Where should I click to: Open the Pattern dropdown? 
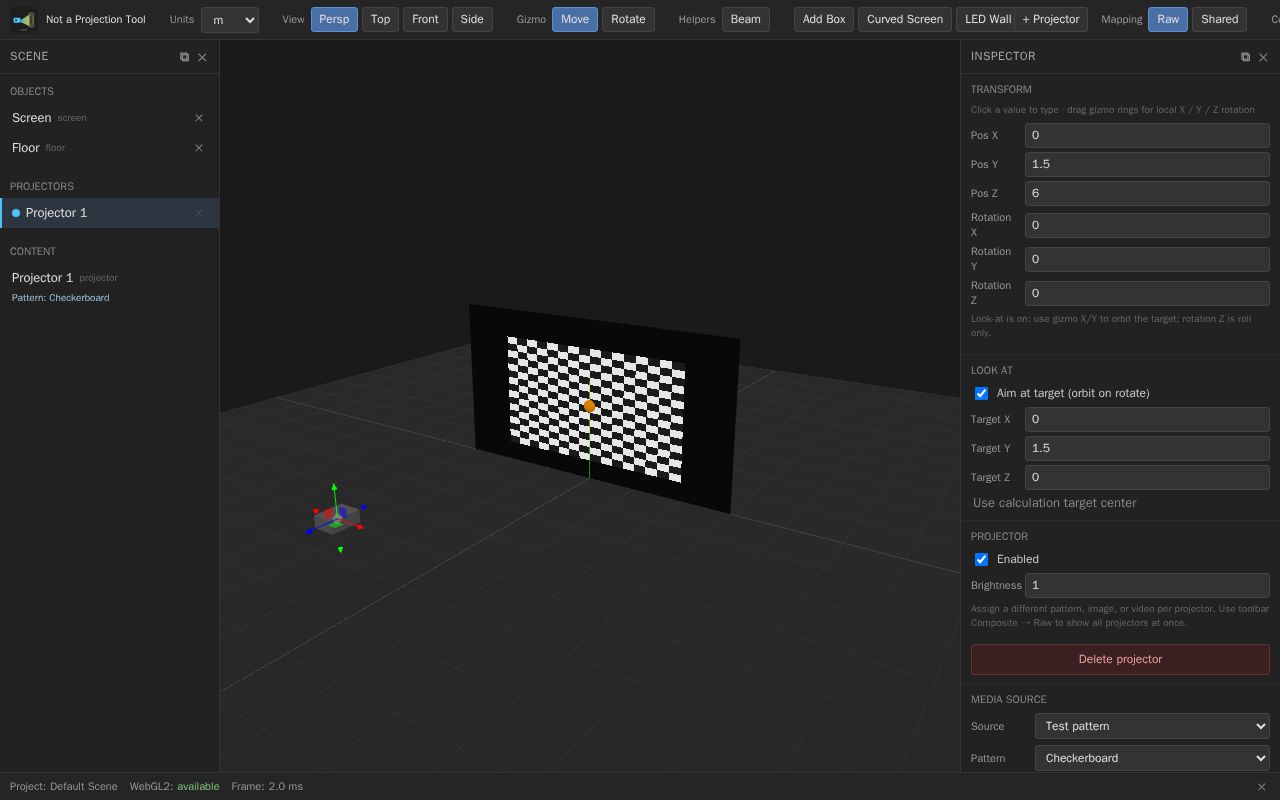[1152, 758]
